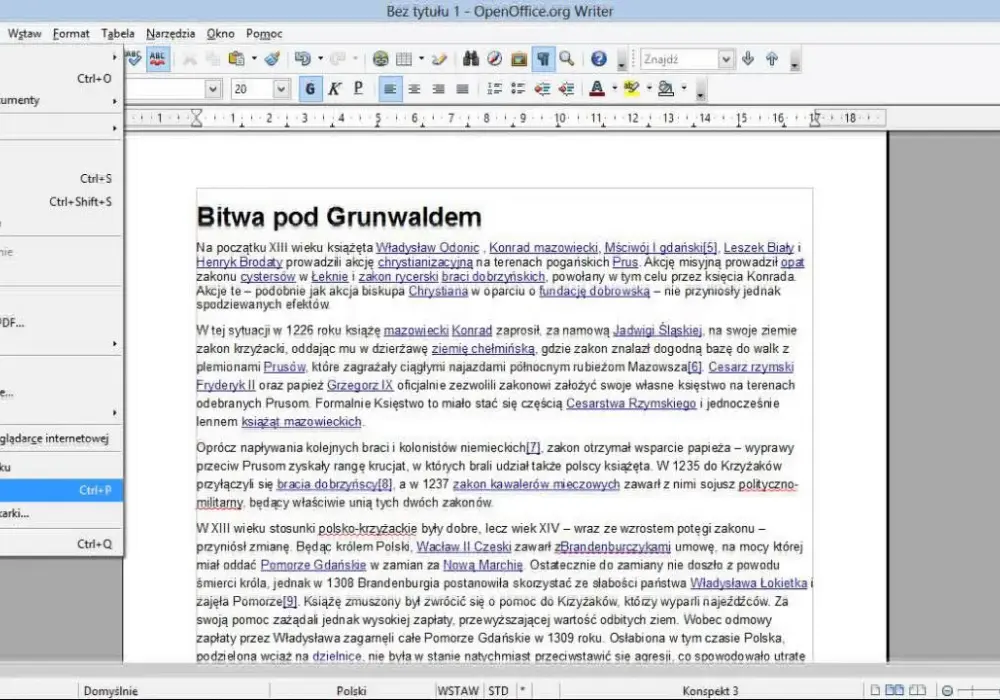Open the Pomoc menu
Image resolution: width=1000 pixels, height=700 pixels.
click(263, 34)
